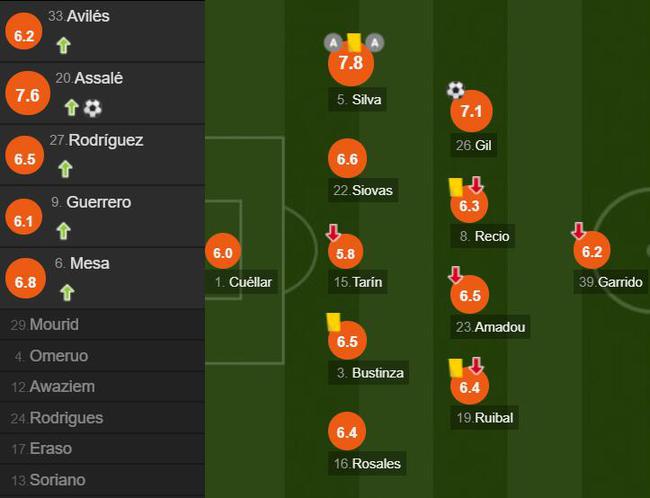Viewport: 650px width, 498px height.
Task: Select unused substitute 4. Omeruo row
Action: pyautogui.click(x=102, y=356)
